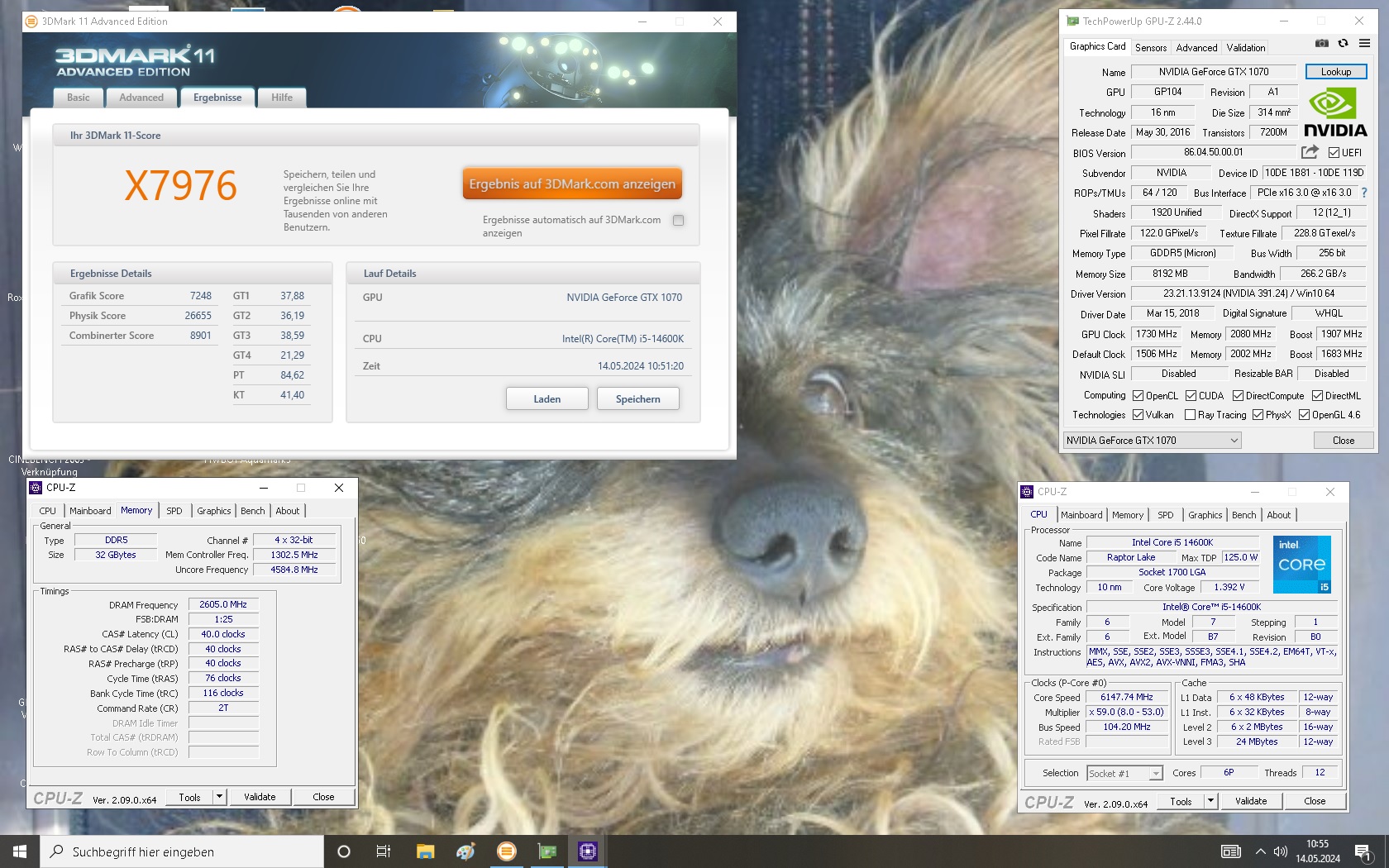This screenshot has width=1389, height=868.
Task: Open the GPU-Z hamburger menu icon
Action: coord(1364,43)
